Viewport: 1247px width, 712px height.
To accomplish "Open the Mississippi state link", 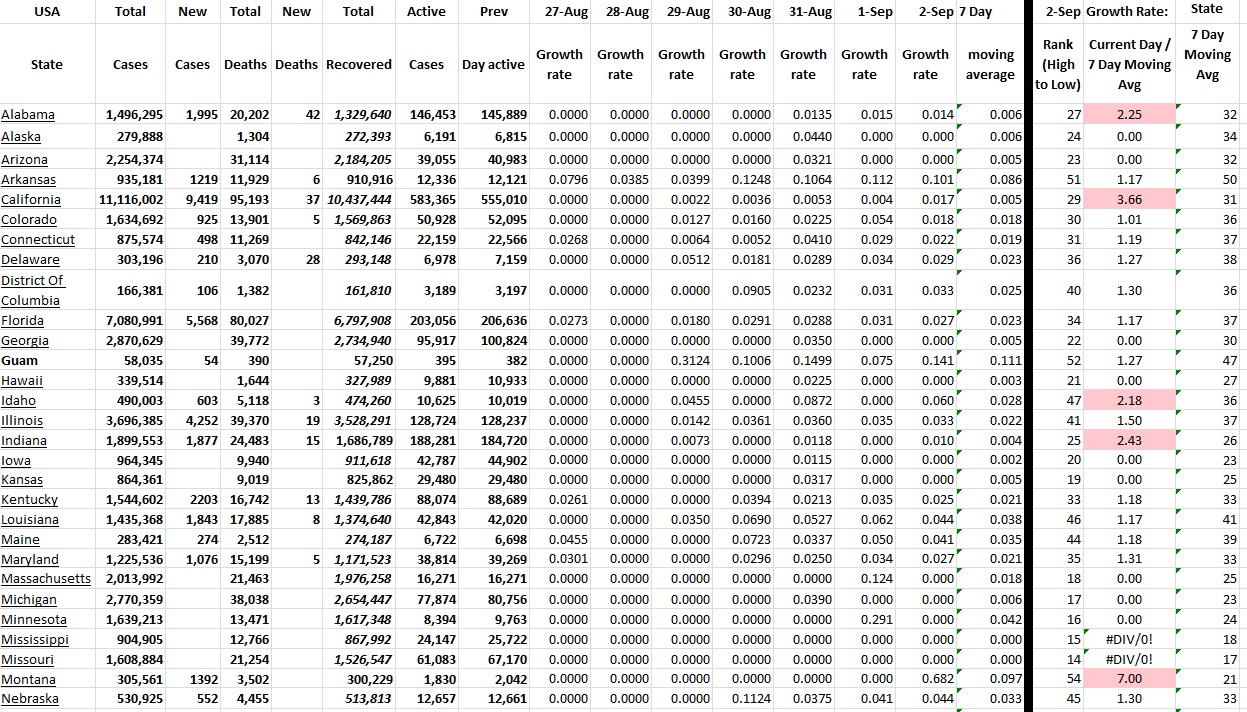I will (35, 639).
